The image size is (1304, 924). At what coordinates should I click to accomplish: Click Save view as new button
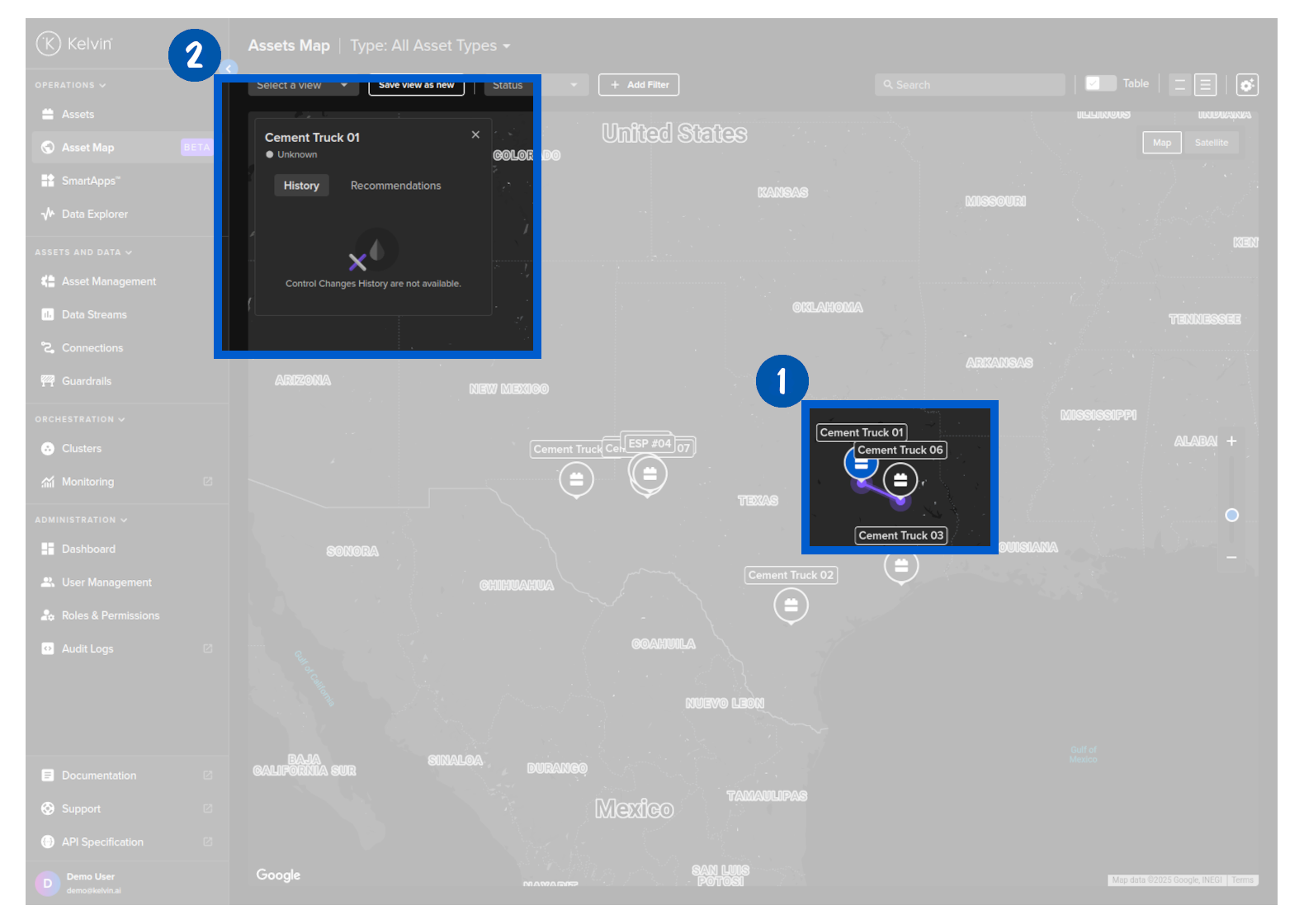click(416, 86)
